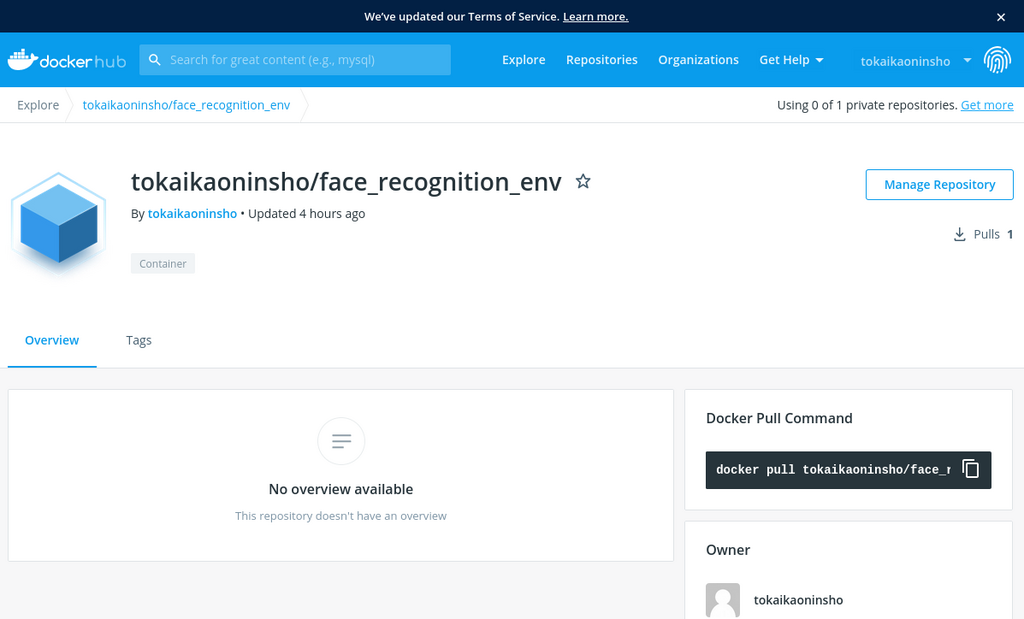Image resolution: width=1024 pixels, height=619 pixels.
Task: Click the docker pull command text
Action: pyautogui.click(x=833, y=469)
